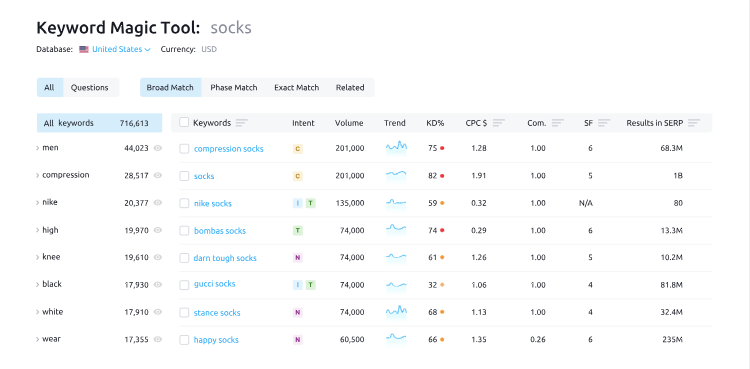This screenshot has height=369, width=750.
Task: Expand the compression keyword group
Action: coord(38,175)
